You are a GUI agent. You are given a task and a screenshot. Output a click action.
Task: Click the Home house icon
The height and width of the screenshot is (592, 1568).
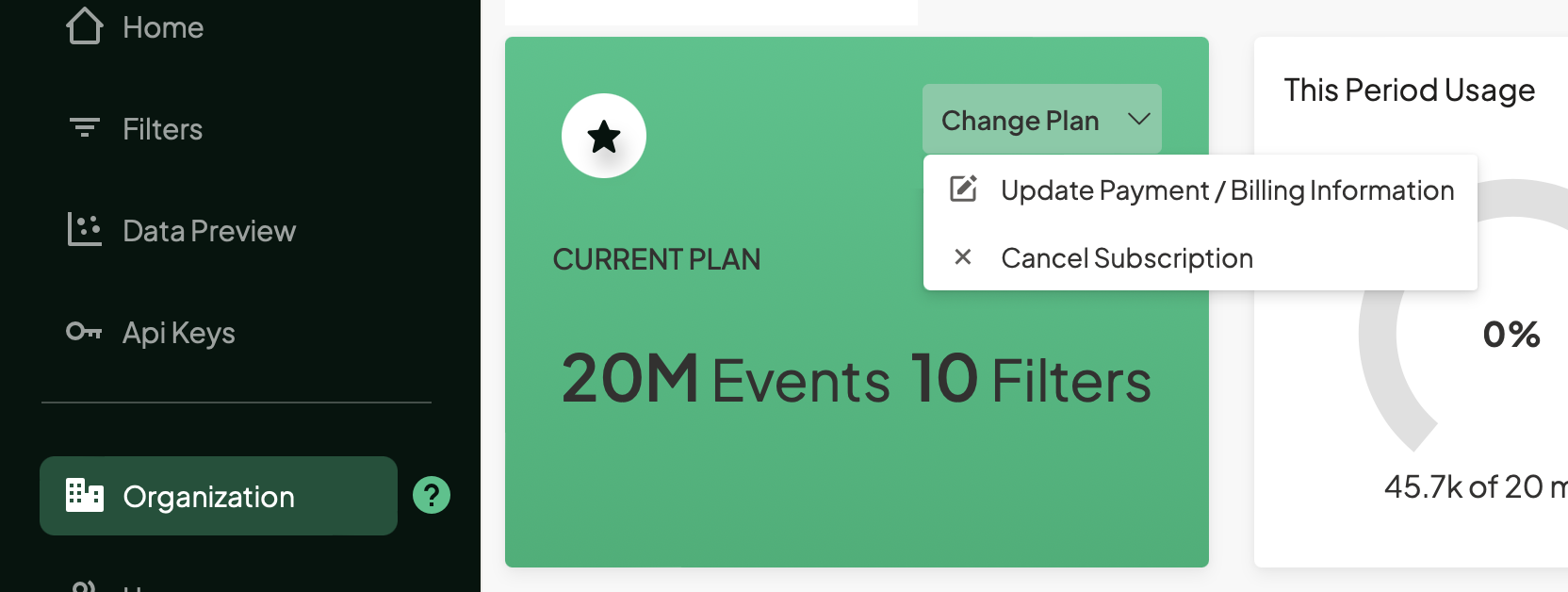click(x=84, y=26)
